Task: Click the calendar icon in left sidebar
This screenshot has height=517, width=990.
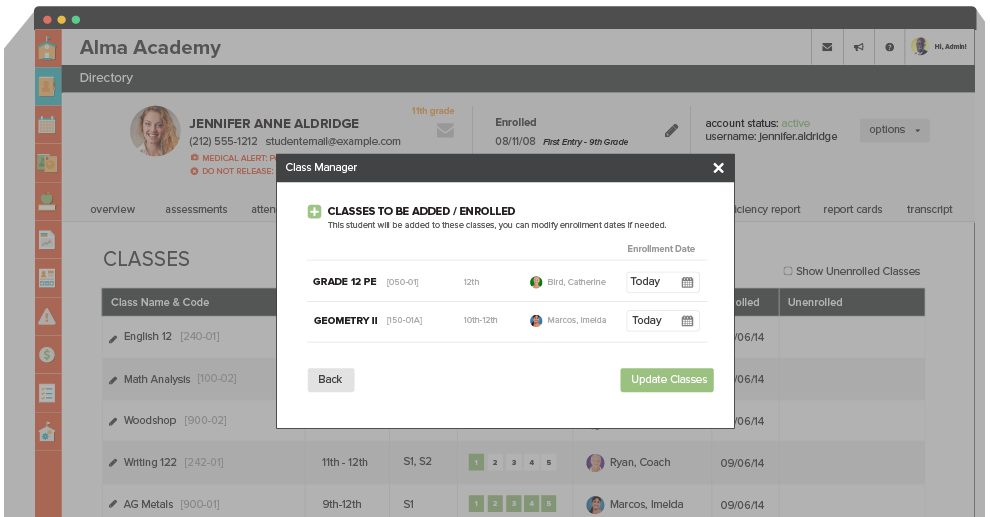Action: 47,125
